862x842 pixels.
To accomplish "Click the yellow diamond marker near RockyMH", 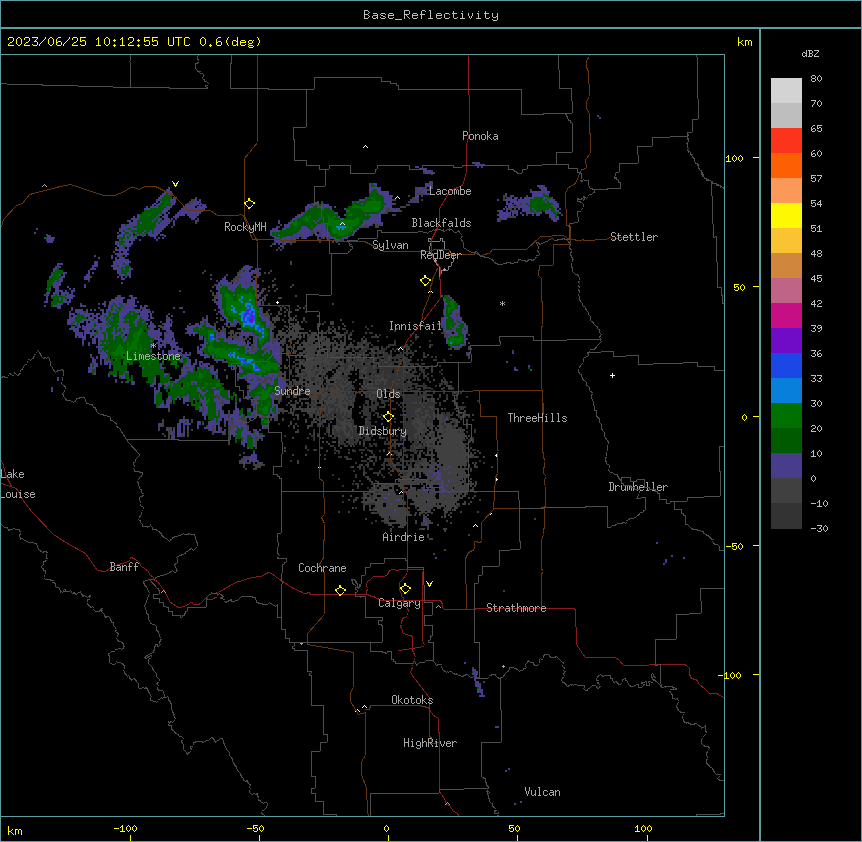I will [250, 204].
